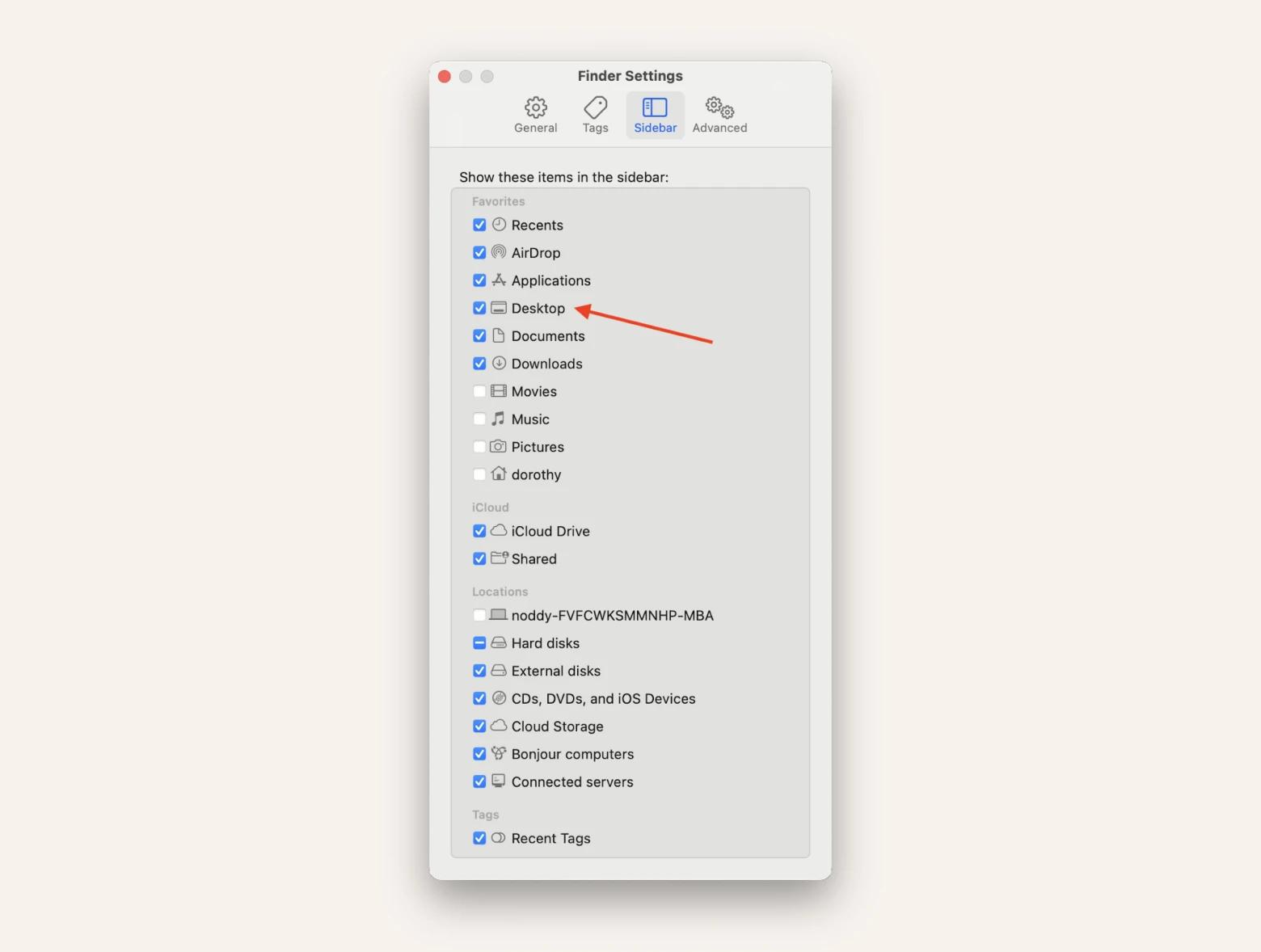
Task: Click the Pictures camera icon
Action: pyautogui.click(x=499, y=446)
